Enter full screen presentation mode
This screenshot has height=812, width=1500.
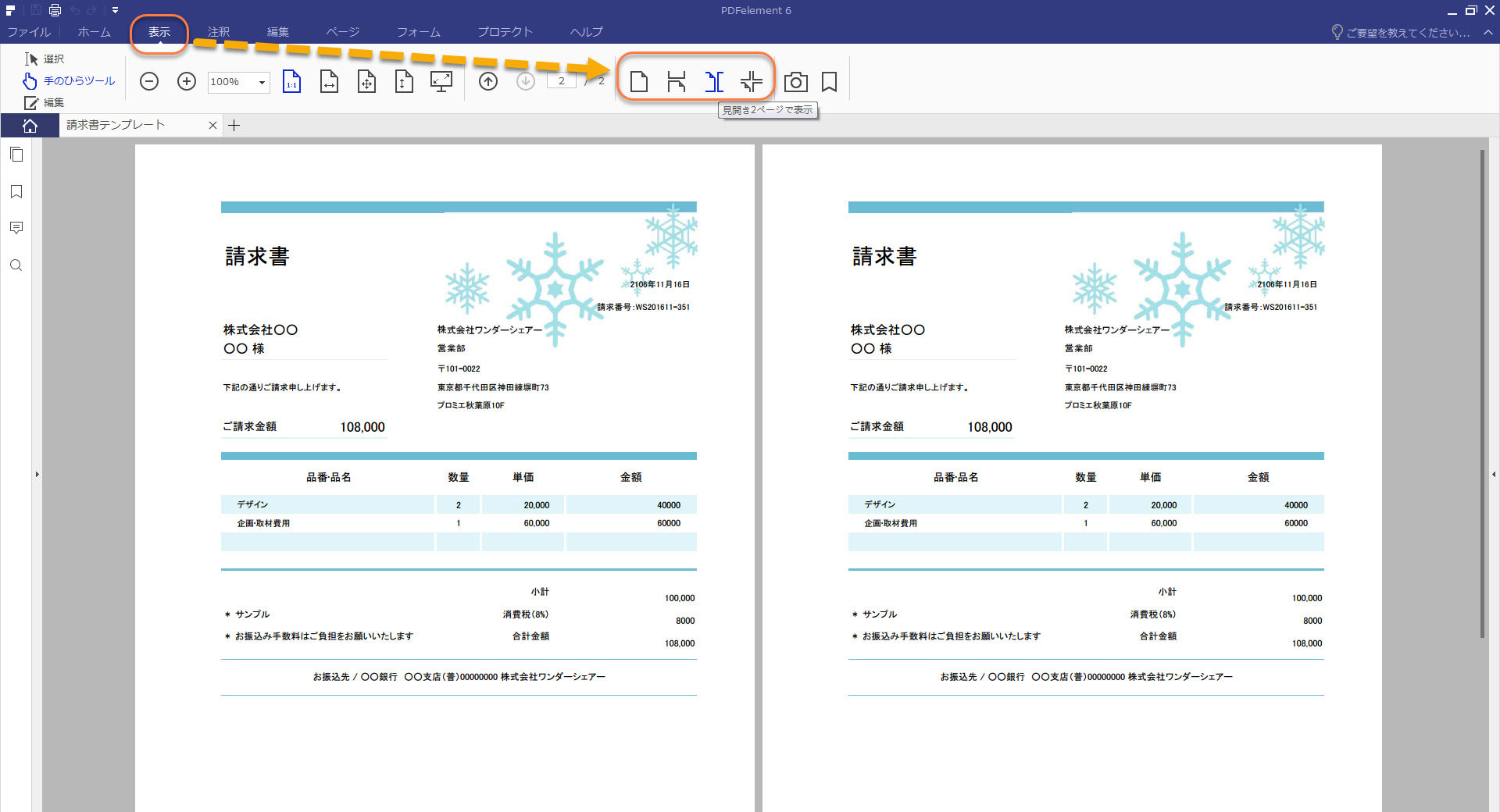pyautogui.click(x=441, y=81)
